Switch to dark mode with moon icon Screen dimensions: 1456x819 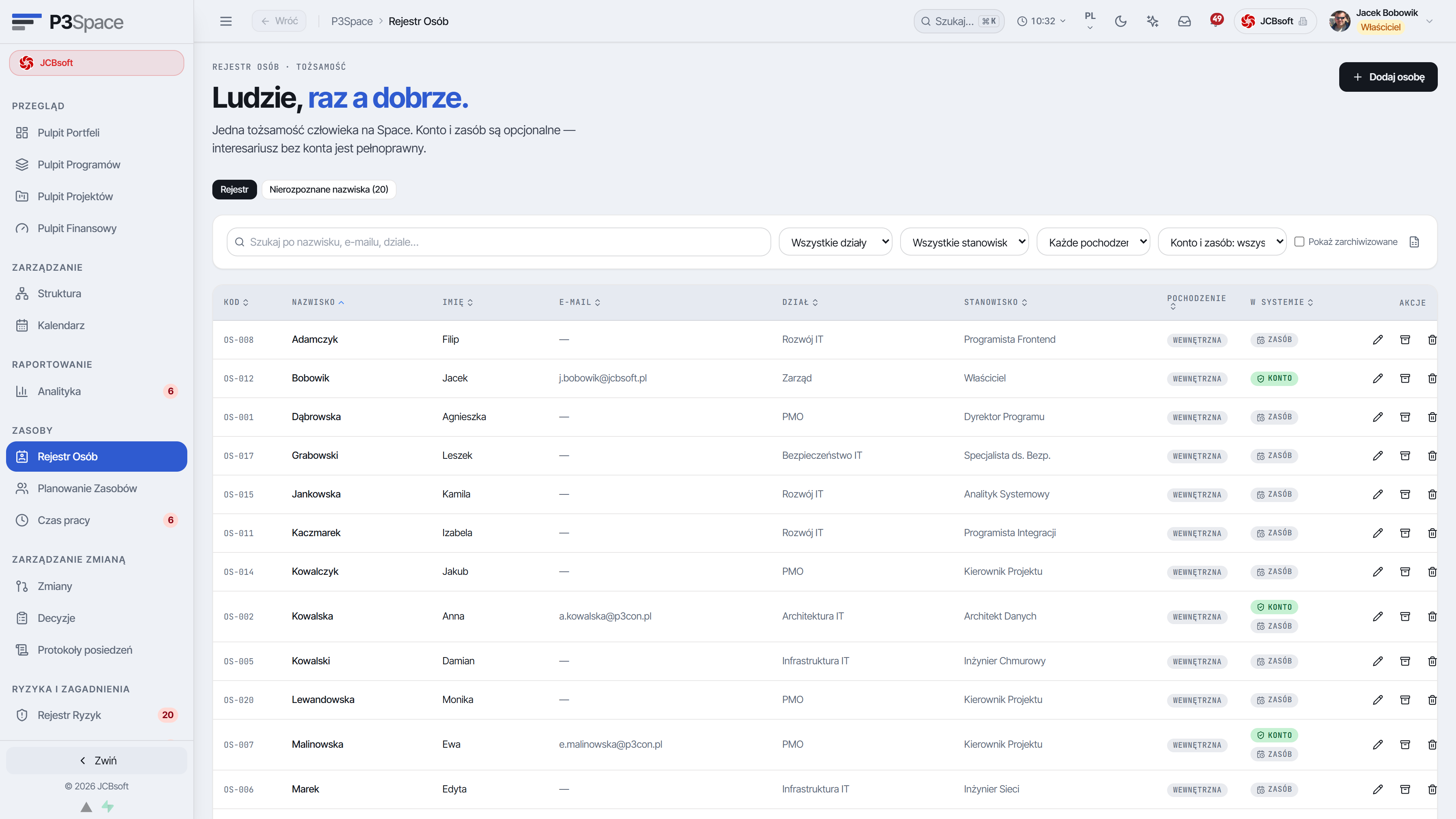click(1120, 22)
